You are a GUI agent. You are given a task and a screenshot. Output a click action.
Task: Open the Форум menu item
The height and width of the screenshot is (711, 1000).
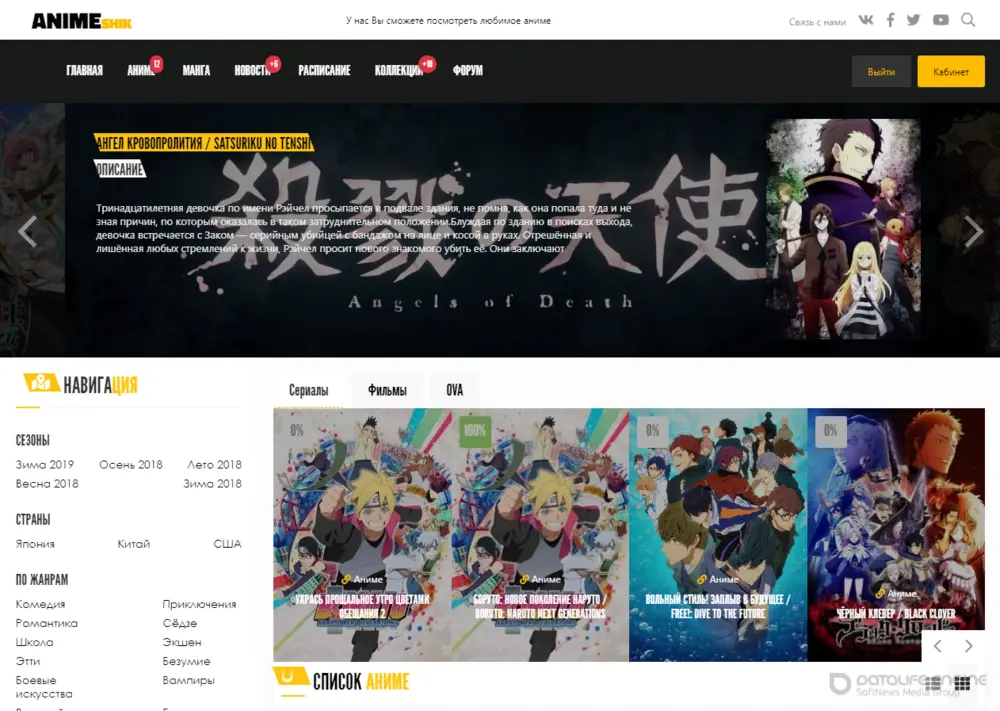click(467, 71)
